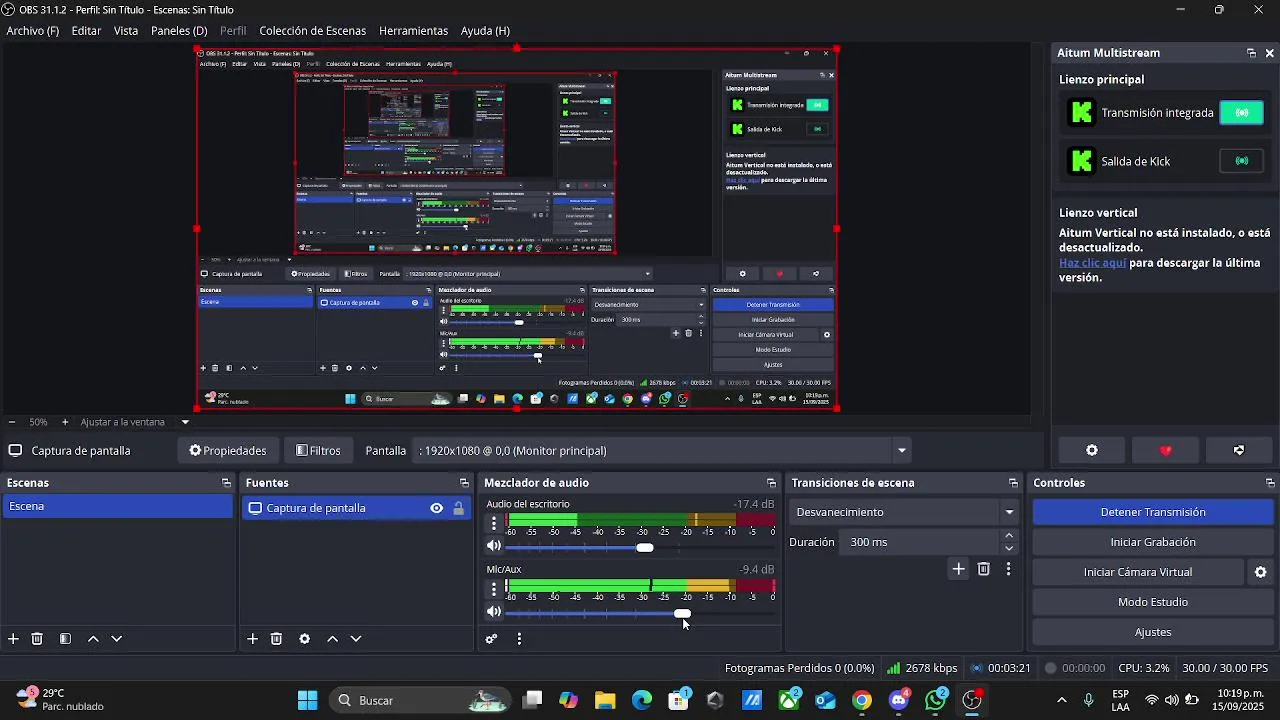This screenshot has width=1280, height=720.
Task: Adjust Audio del escritorio volume slider
Action: [645, 547]
